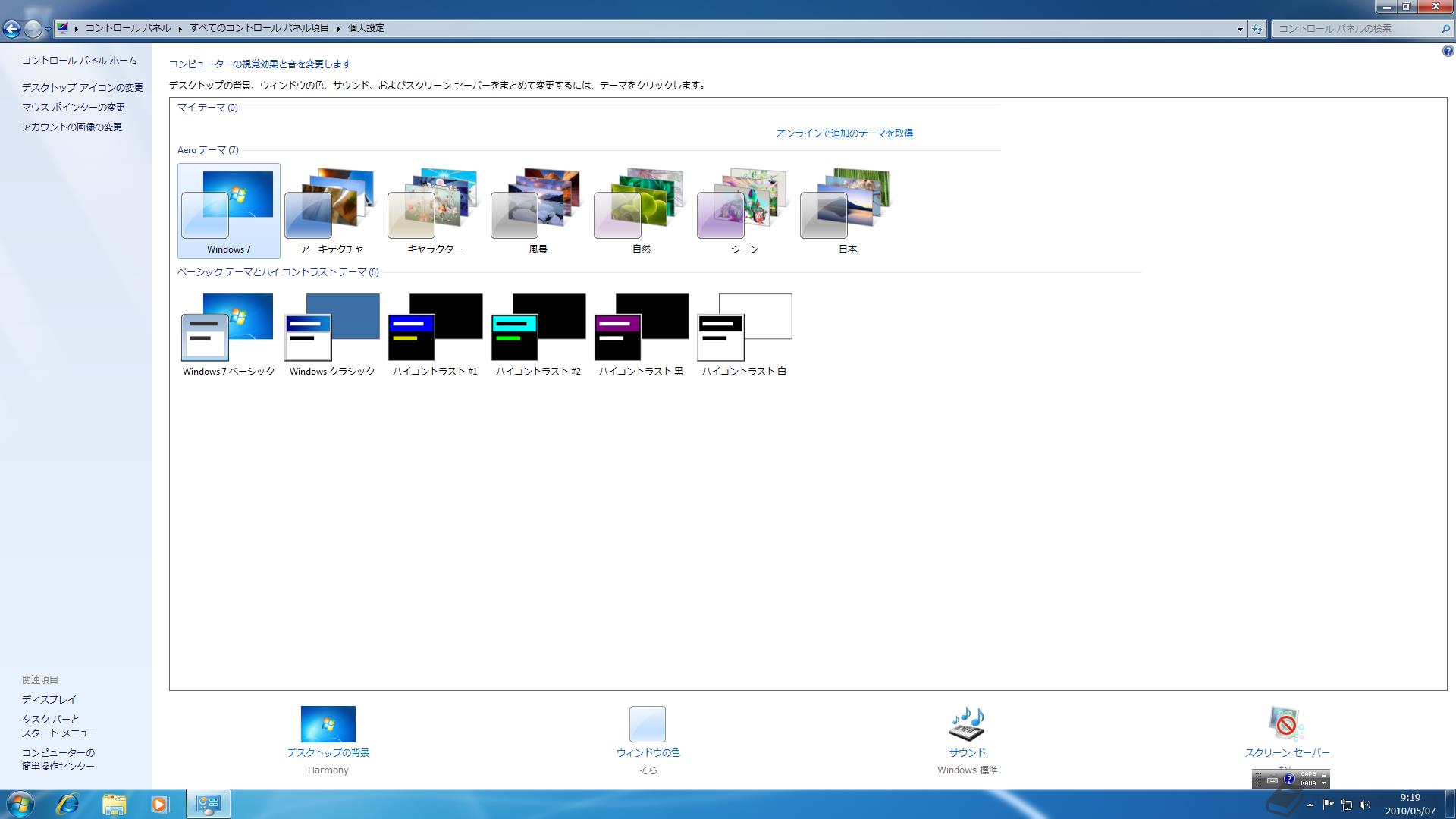Show hidden tray icons arrow

1310,805
